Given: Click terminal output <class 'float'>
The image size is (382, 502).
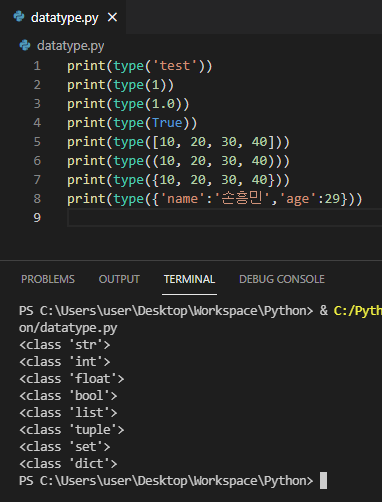Looking at the screenshot, I should (x=72, y=379).
